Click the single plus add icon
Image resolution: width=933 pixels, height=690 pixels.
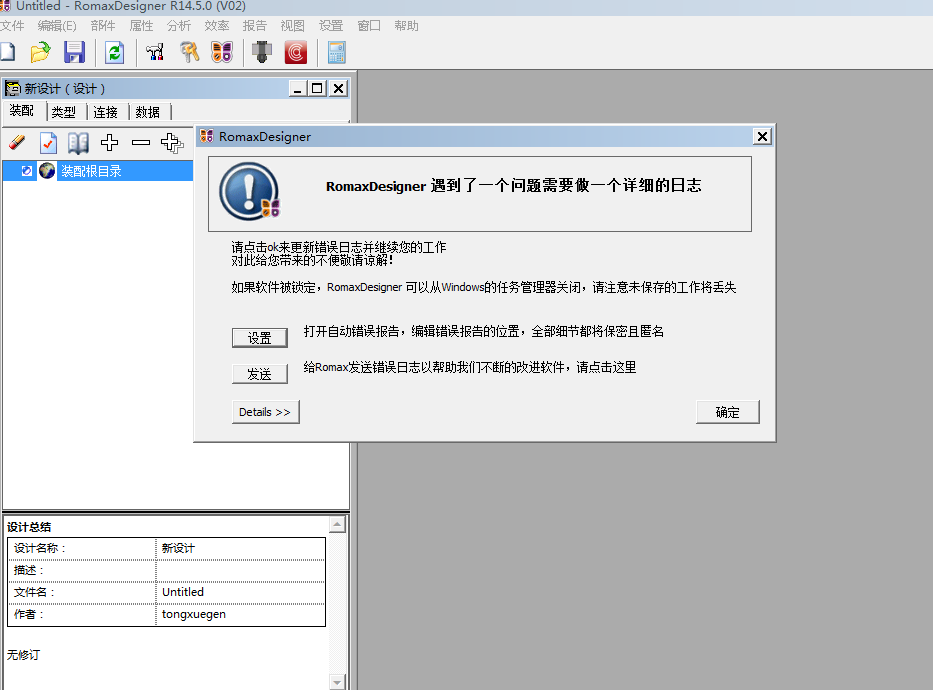point(109,143)
